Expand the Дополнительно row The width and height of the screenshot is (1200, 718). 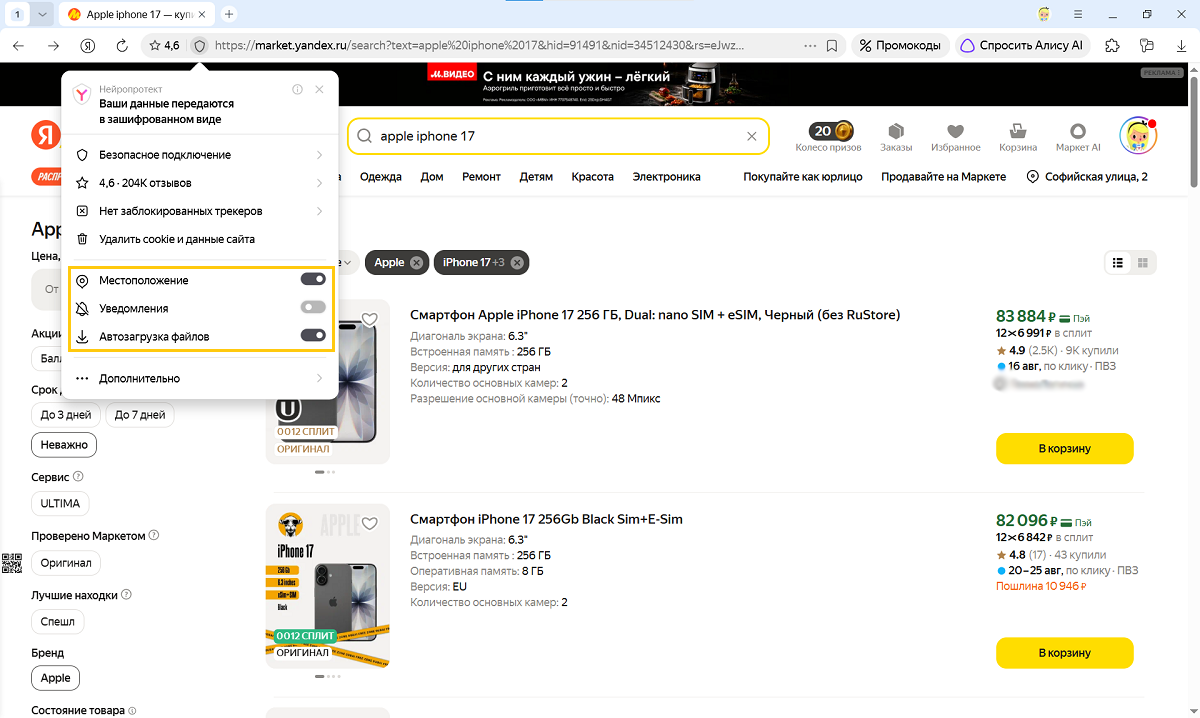[x=199, y=378]
